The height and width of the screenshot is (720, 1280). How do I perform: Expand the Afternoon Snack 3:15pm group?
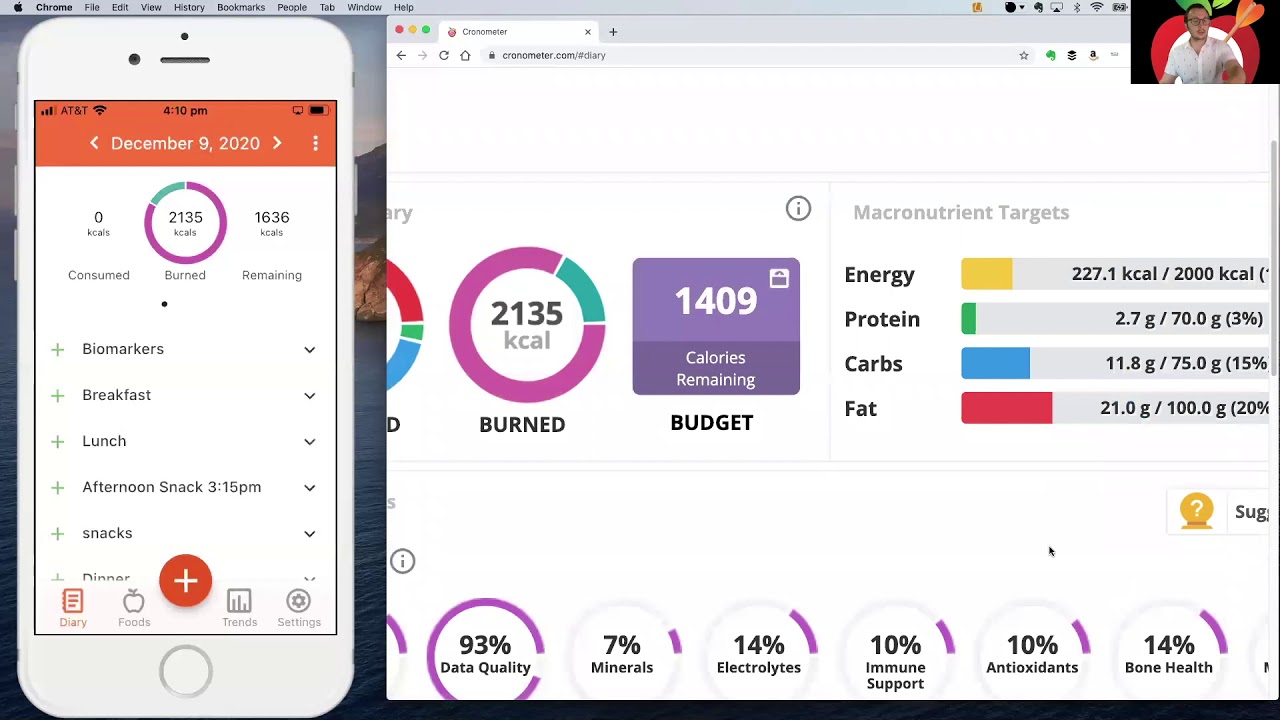pos(310,488)
